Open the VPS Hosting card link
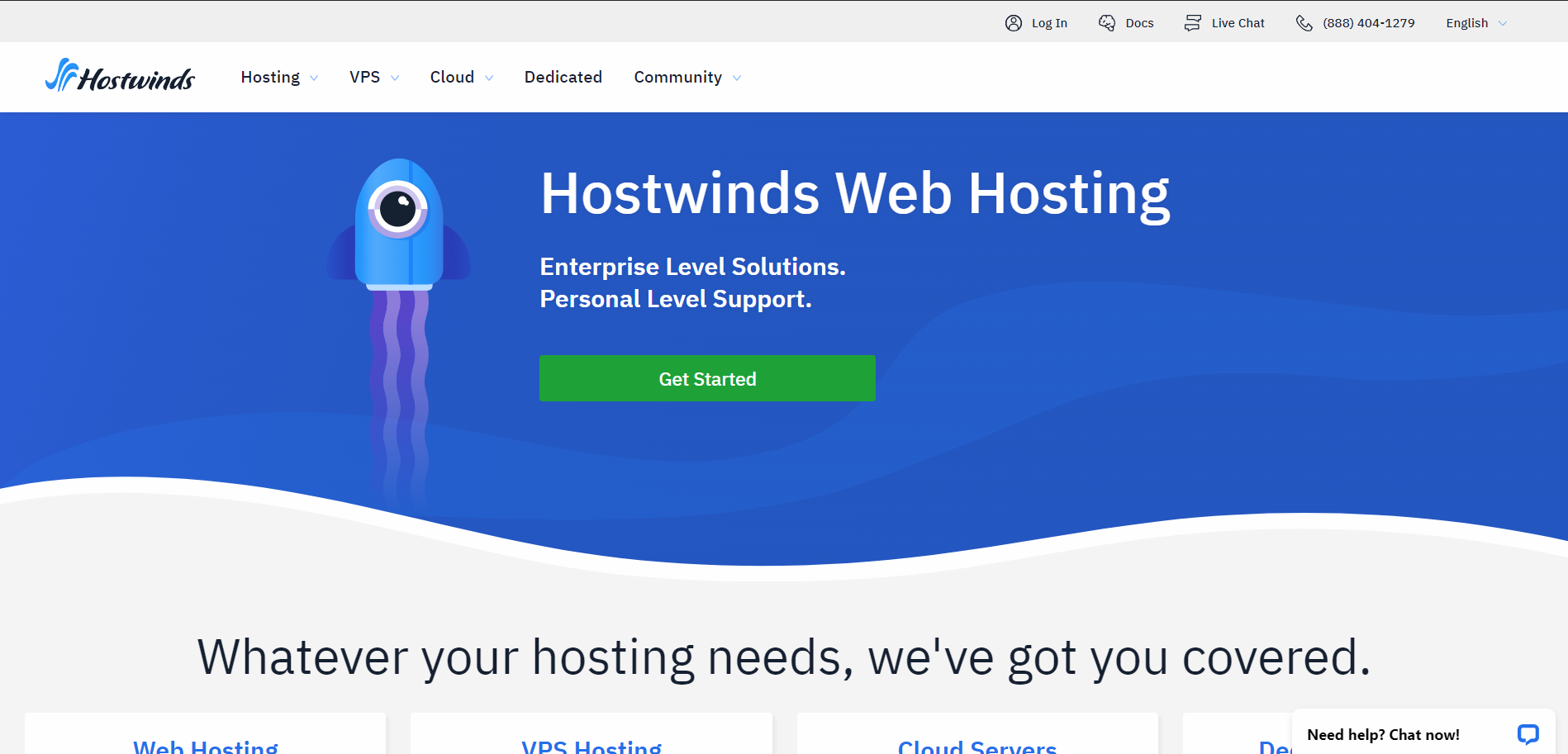The height and width of the screenshot is (754, 1568). 592,746
